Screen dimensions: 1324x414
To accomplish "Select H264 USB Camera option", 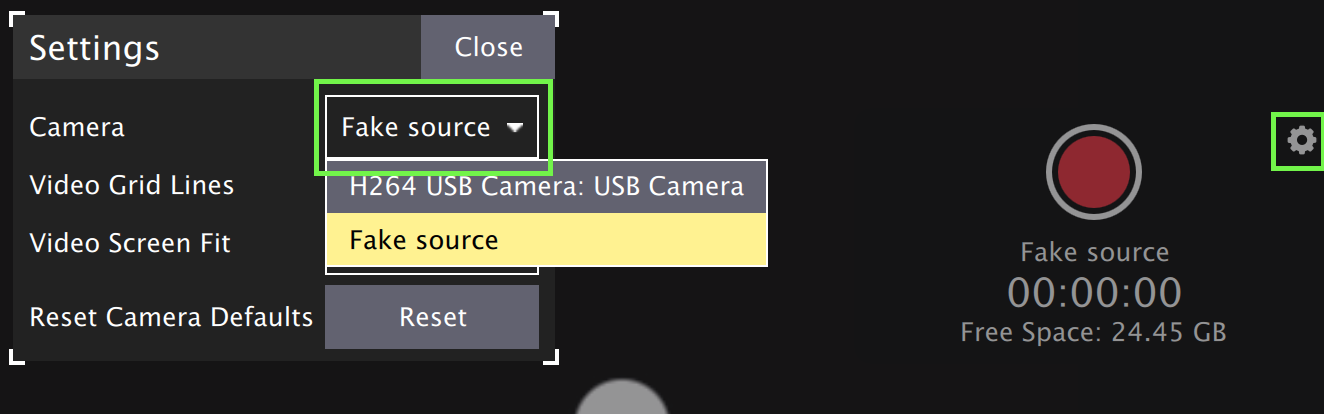I will [546, 186].
